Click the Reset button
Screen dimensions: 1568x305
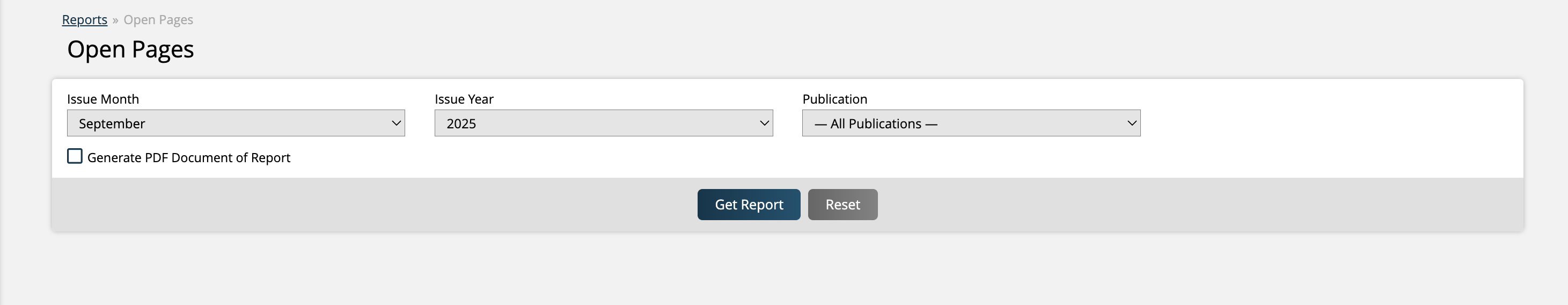point(842,205)
